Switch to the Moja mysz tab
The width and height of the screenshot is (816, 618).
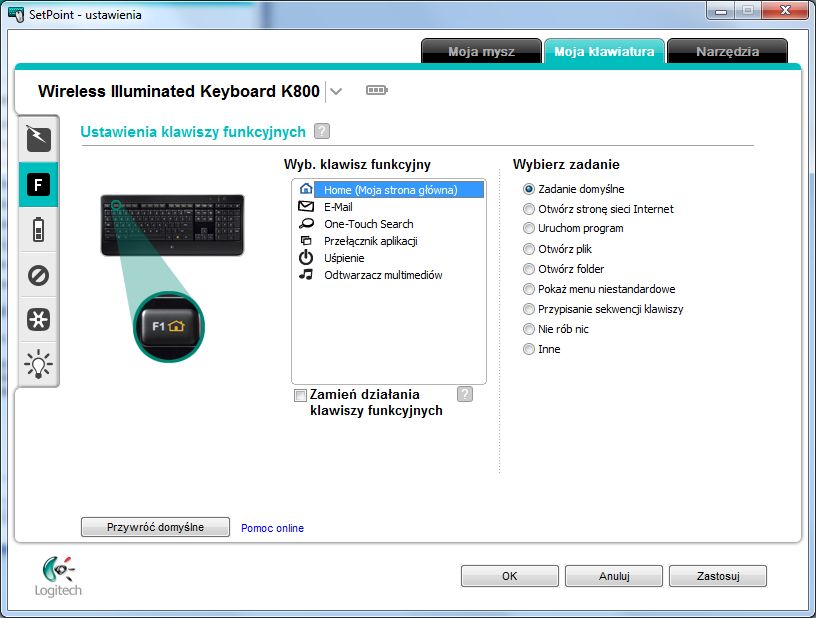click(481, 52)
